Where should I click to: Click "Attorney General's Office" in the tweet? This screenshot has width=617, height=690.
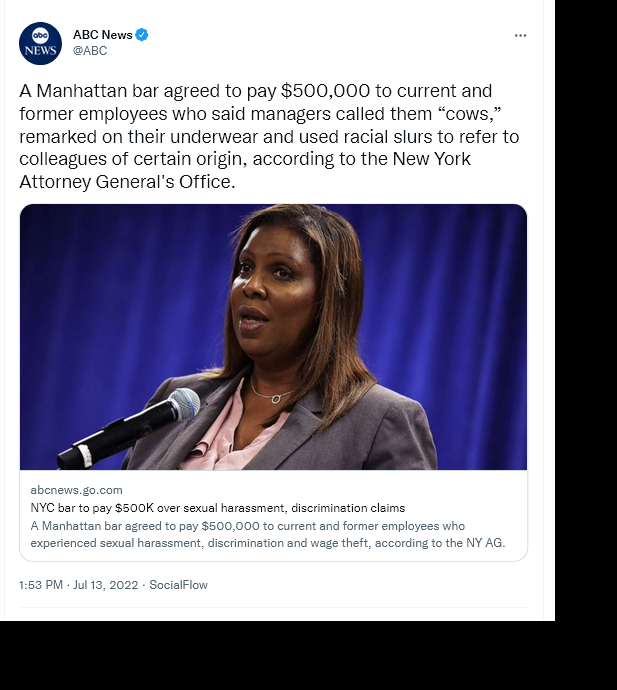click(127, 181)
